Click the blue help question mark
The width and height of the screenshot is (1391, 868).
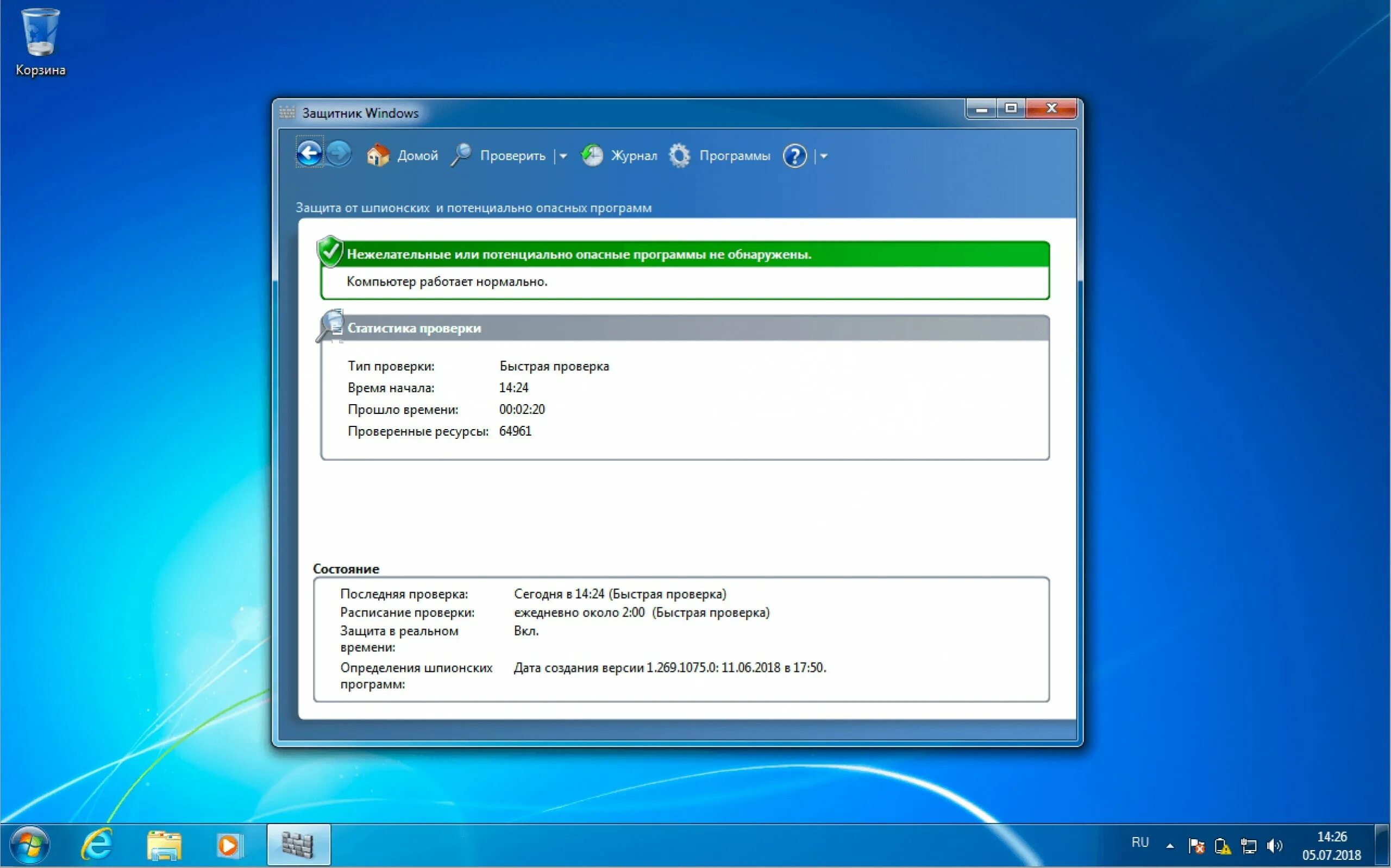(x=794, y=156)
